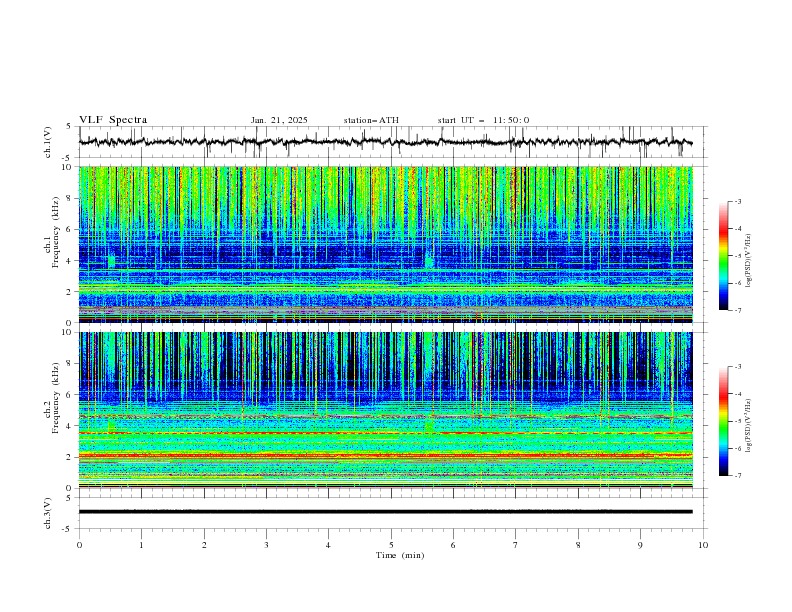Screen dimensions: 792x612
Task: Click the red 2 kHz band in ch.2 spectrogram
Action: [x=385, y=455]
